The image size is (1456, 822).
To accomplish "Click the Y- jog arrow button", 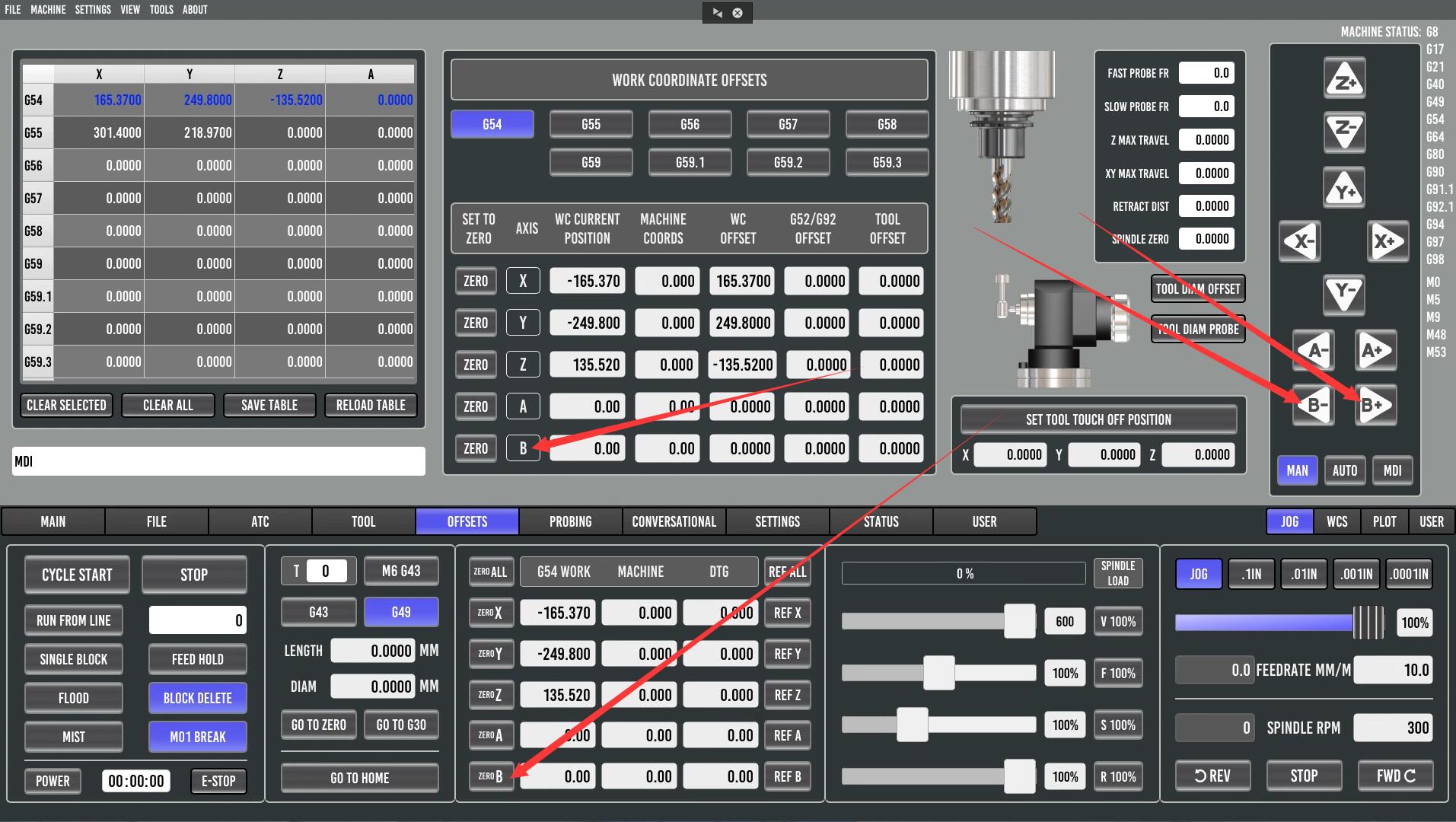I will pos(1344,295).
